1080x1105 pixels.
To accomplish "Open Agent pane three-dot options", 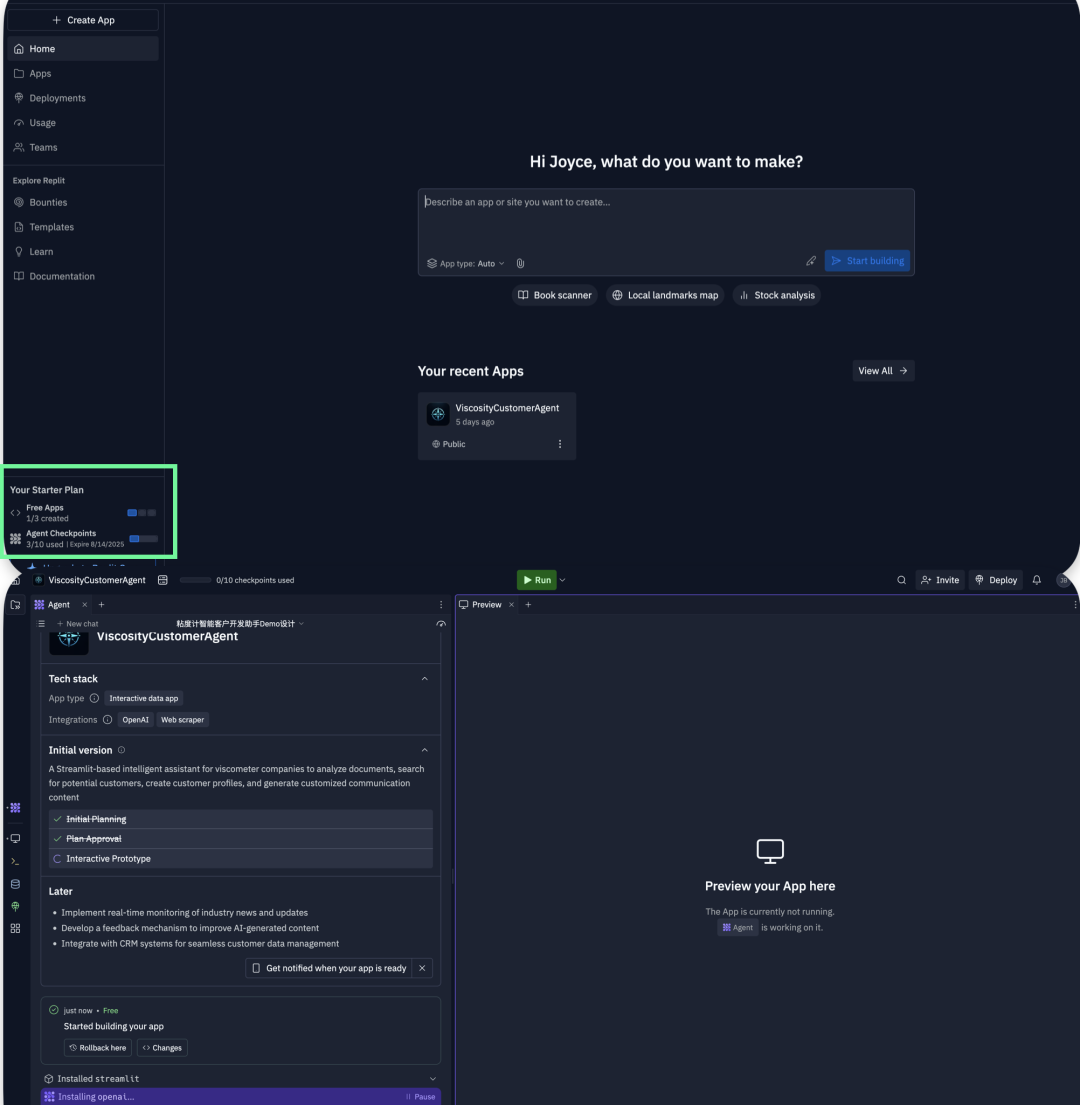I will coord(441,605).
